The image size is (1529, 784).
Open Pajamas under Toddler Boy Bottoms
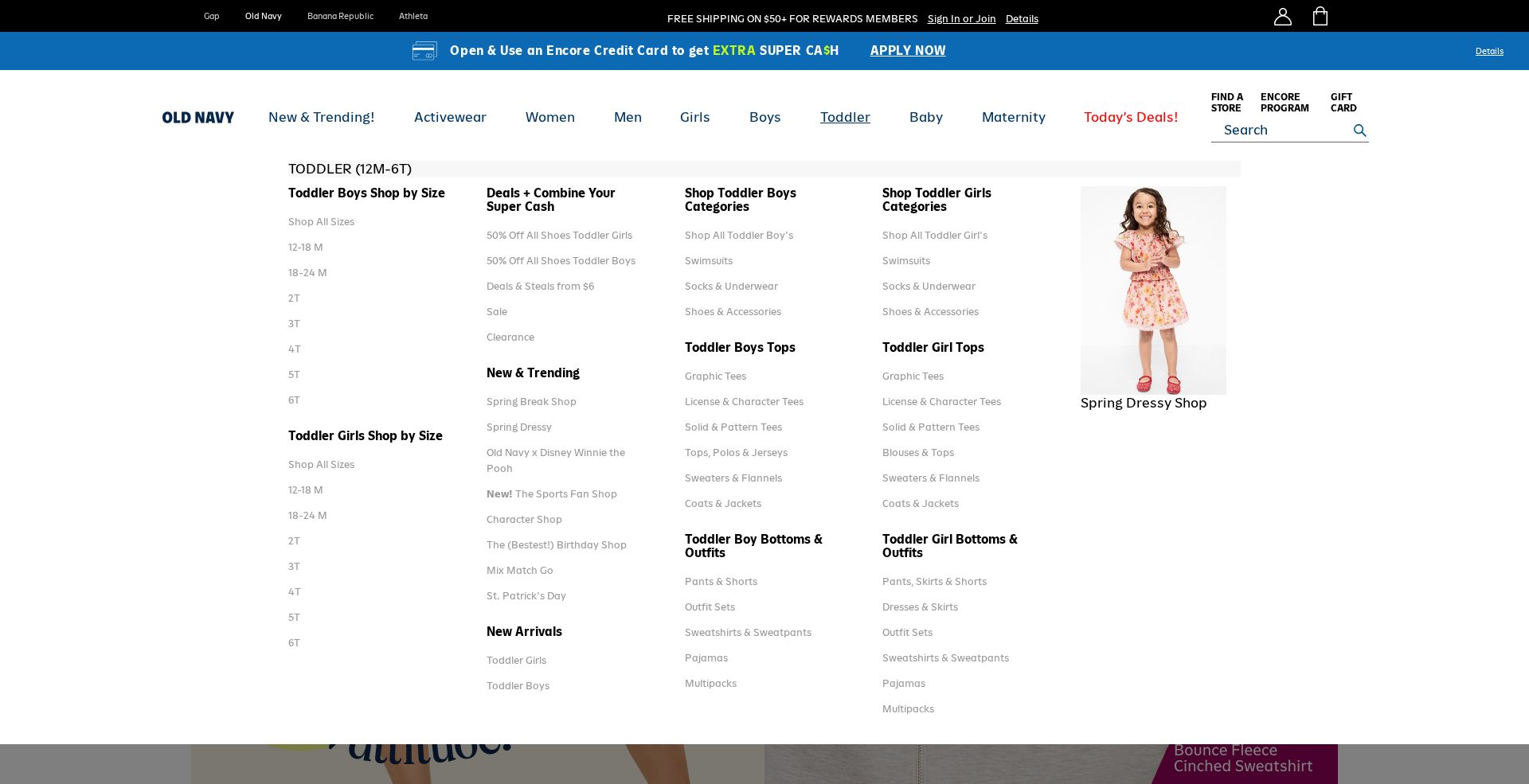click(x=706, y=657)
